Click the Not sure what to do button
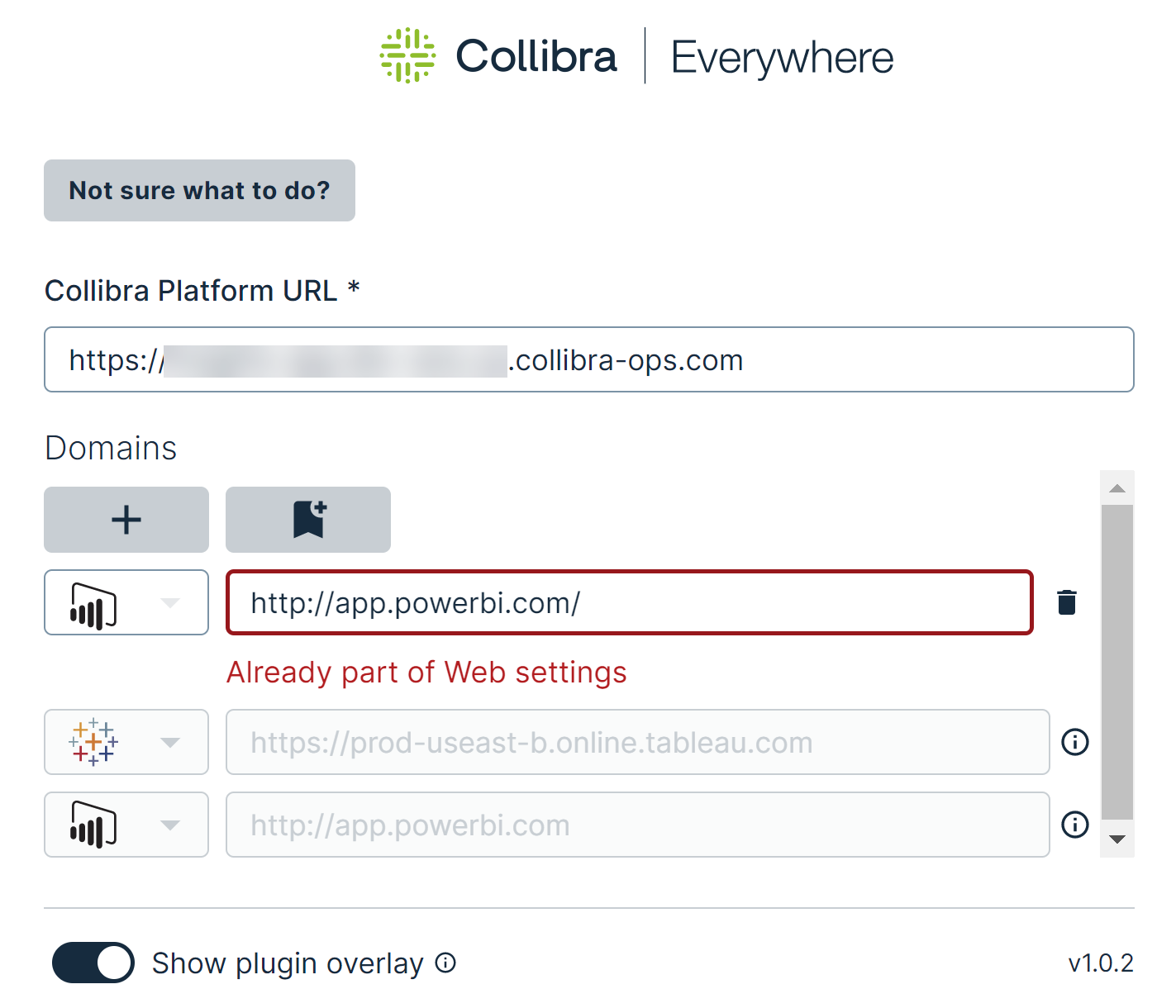 199,191
